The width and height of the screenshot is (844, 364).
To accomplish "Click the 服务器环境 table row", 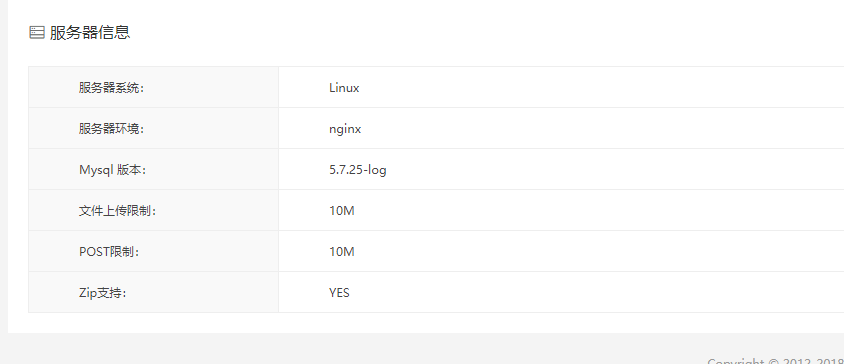I will pos(436,129).
